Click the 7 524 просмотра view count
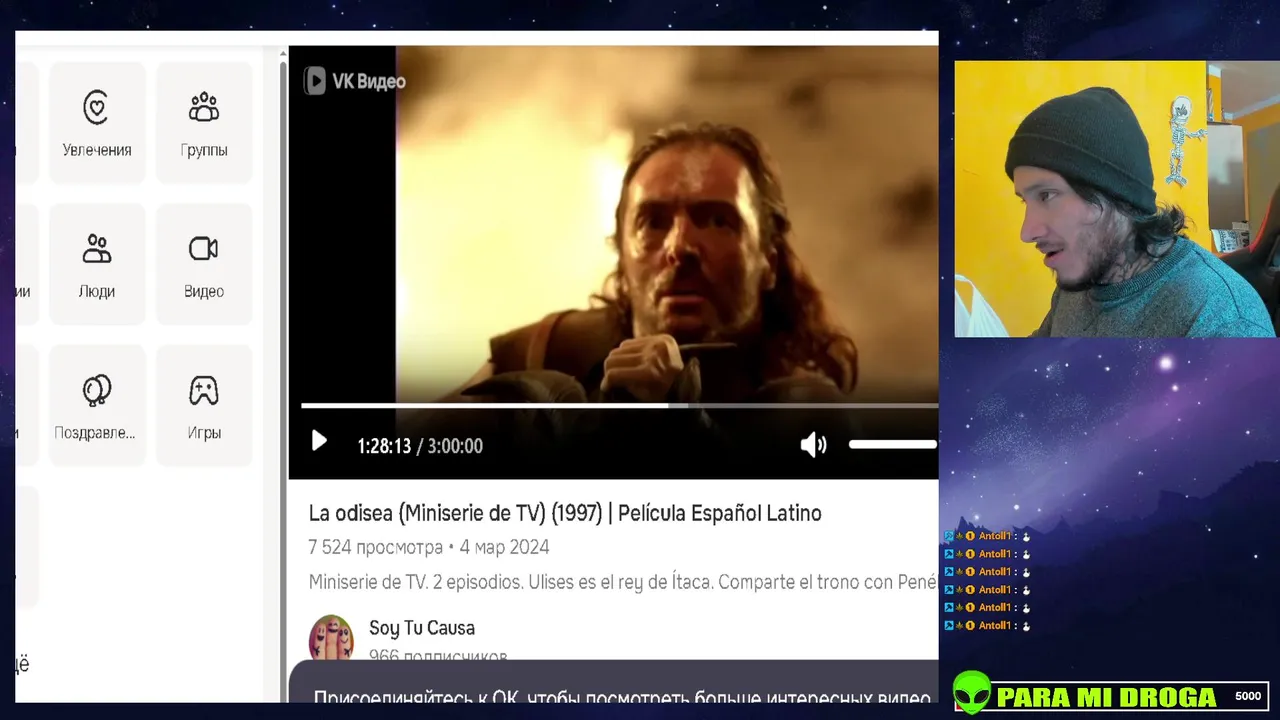This screenshot has width=1280, height=720. (x=375, y=547)
